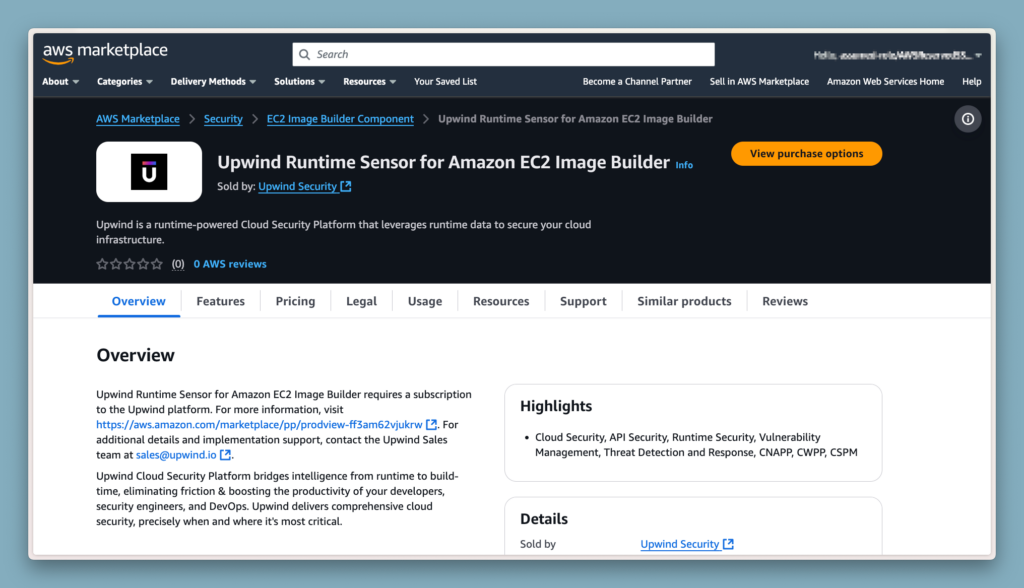The image size is (1024, 588).
Task: Open Sell in AWS Marketplace
Action: point(759,81)
